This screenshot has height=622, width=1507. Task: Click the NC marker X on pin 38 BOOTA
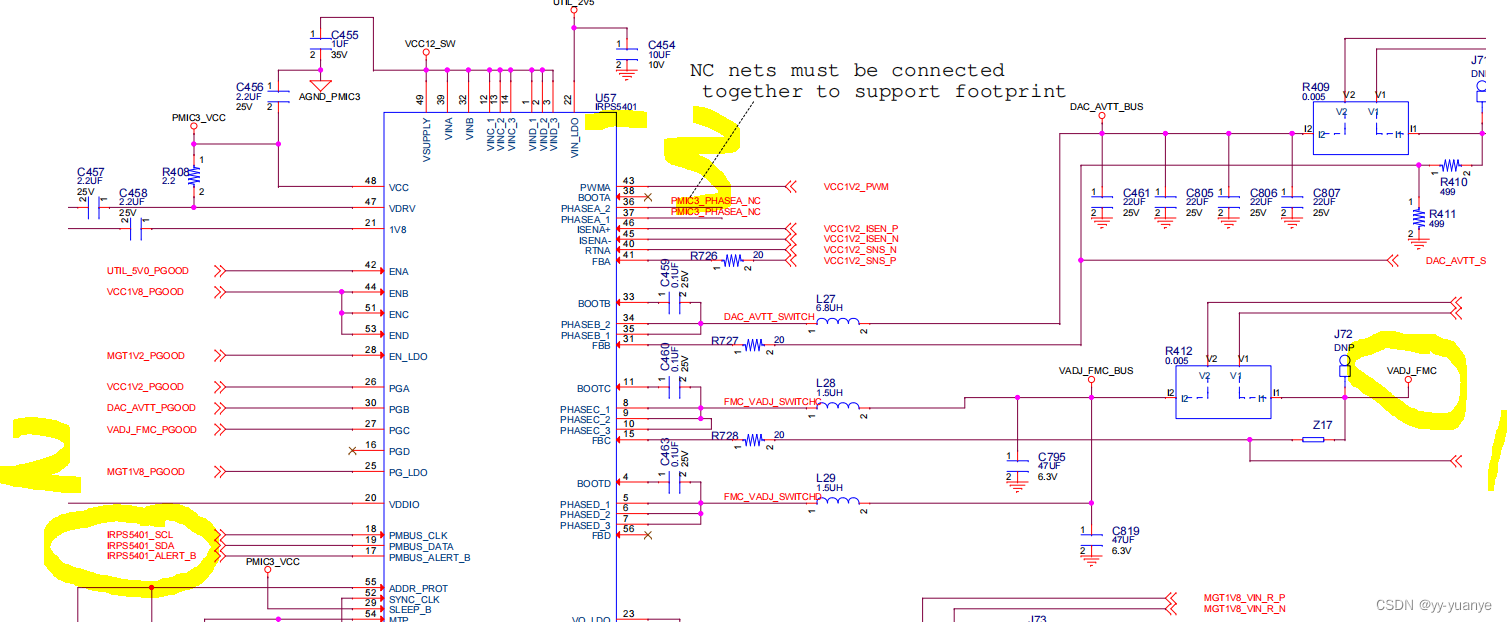(648, 196)
